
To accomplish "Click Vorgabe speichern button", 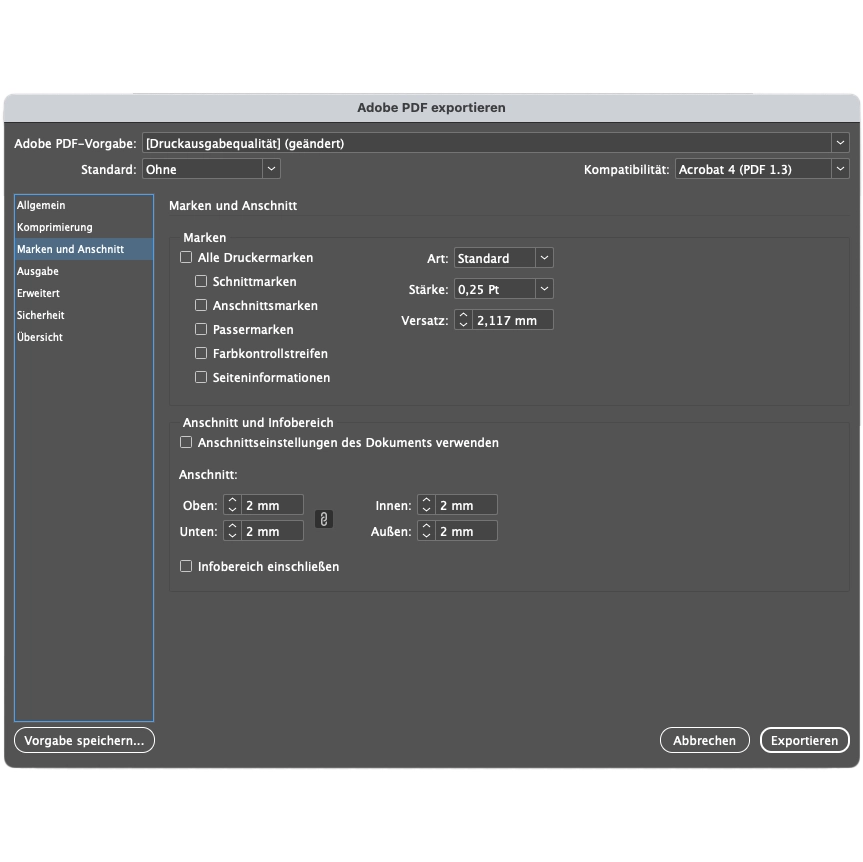I will (x=84, y=740).
